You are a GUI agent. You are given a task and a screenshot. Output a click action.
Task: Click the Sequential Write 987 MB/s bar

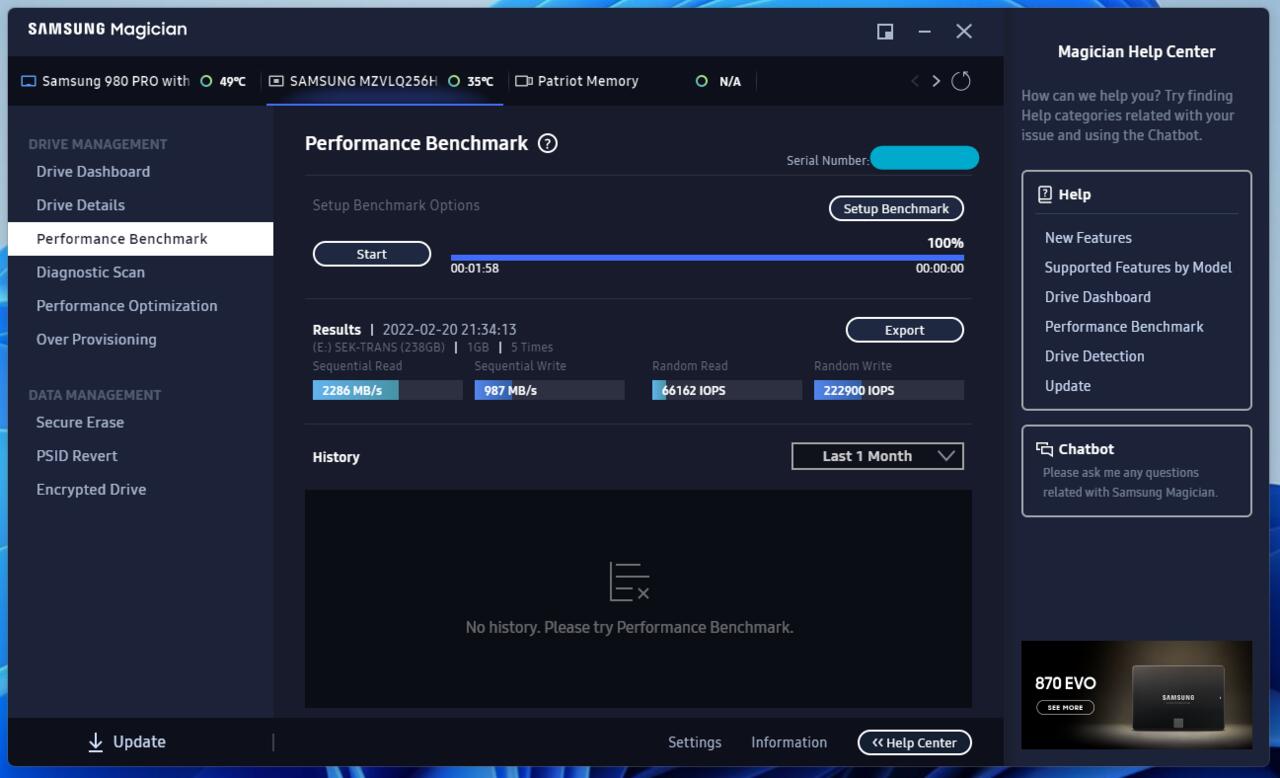[x=549, y=390]
